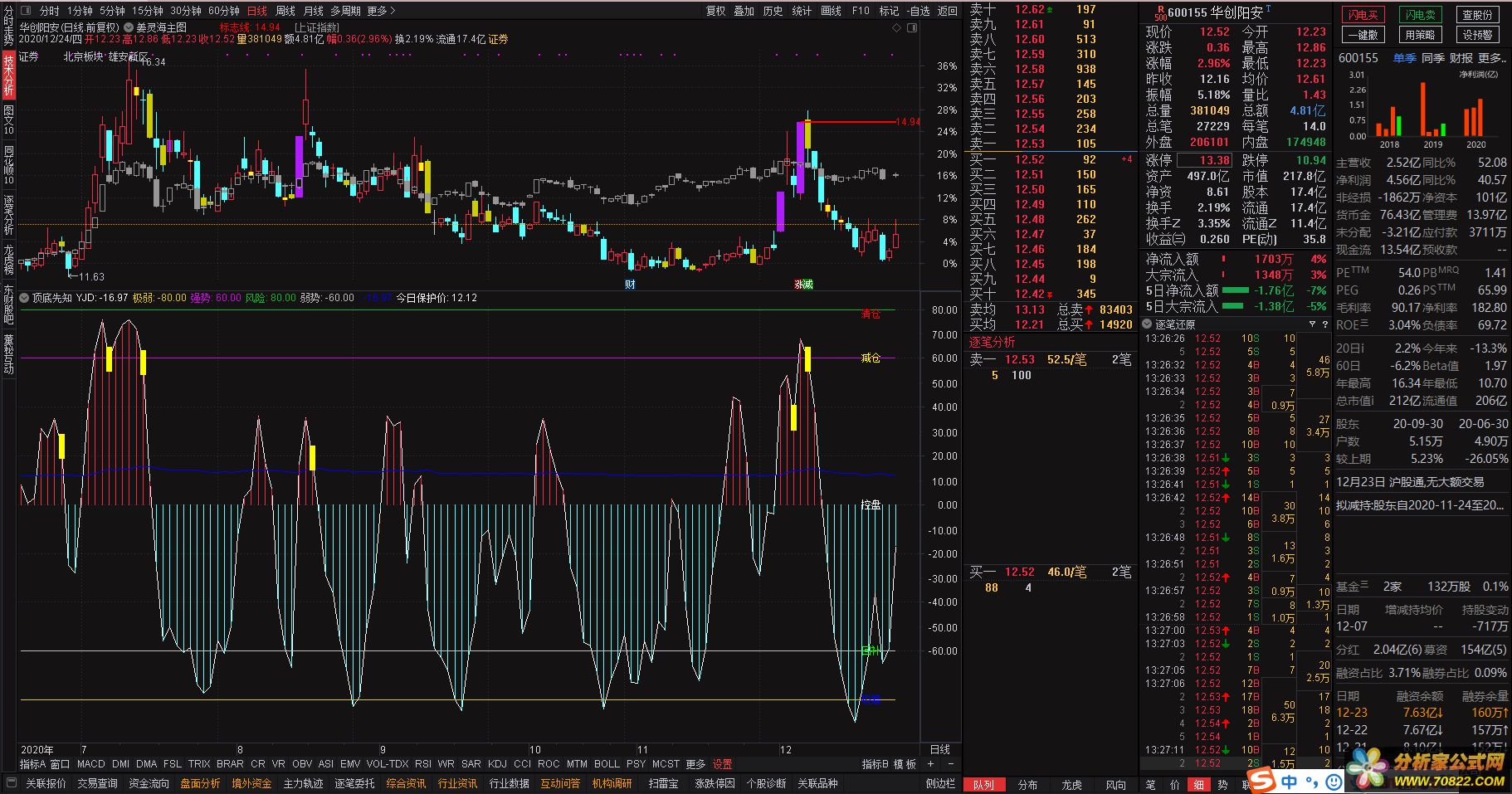The image size is (1512, 794).
Task: Open 历史 history tool
Action: coord(773,11)
